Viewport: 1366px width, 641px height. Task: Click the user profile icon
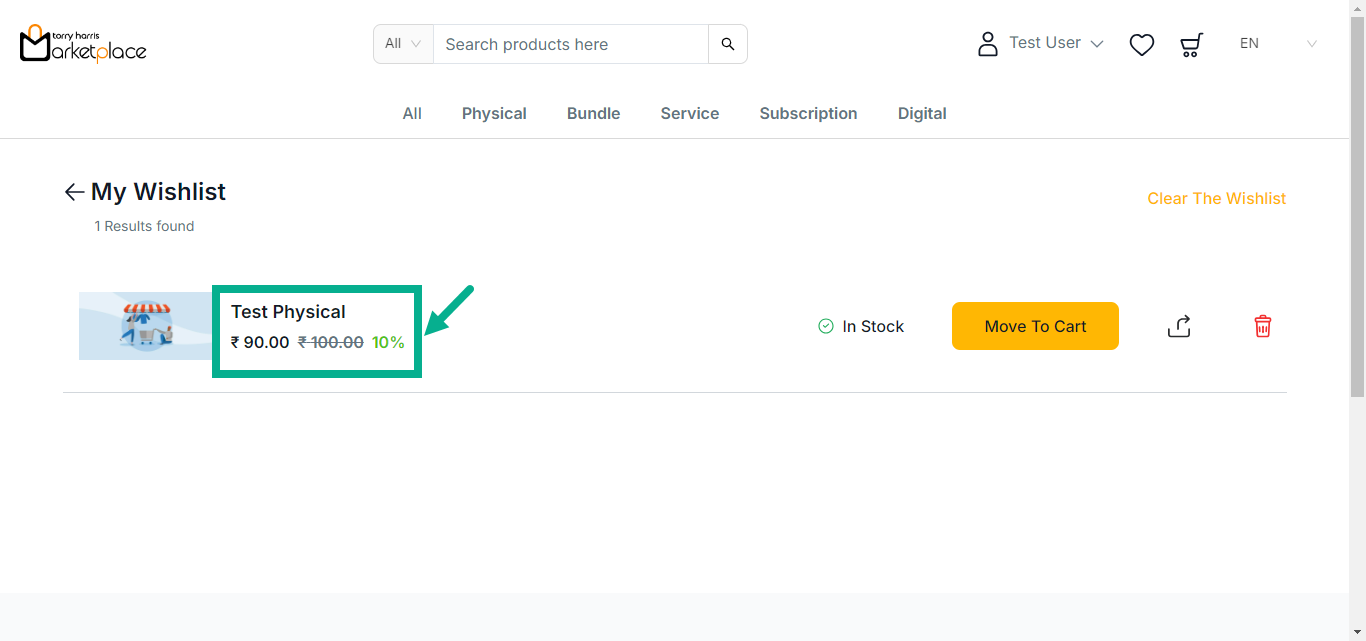[x=987, y=44]
